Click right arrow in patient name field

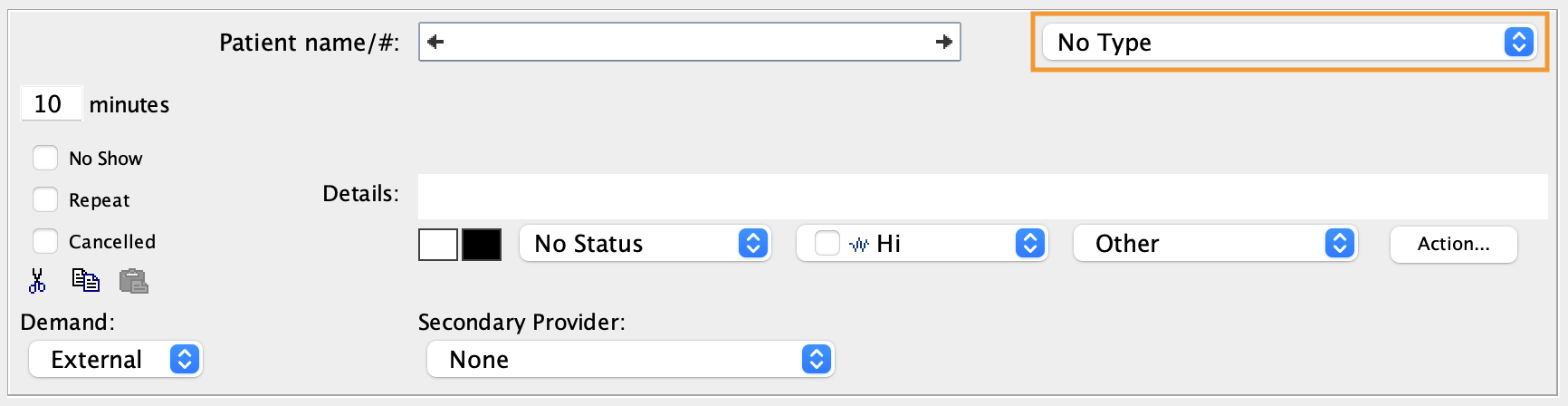point(944,42)
